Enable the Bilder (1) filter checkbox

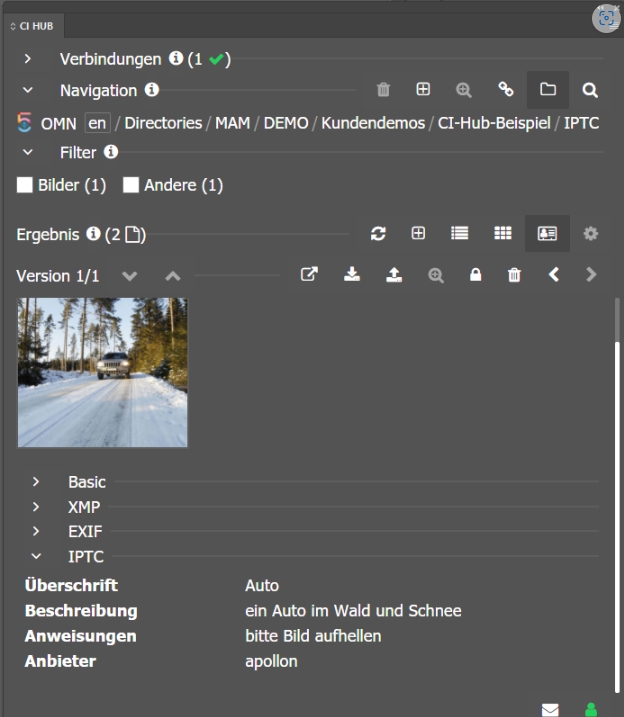click(x=26, y=185)
